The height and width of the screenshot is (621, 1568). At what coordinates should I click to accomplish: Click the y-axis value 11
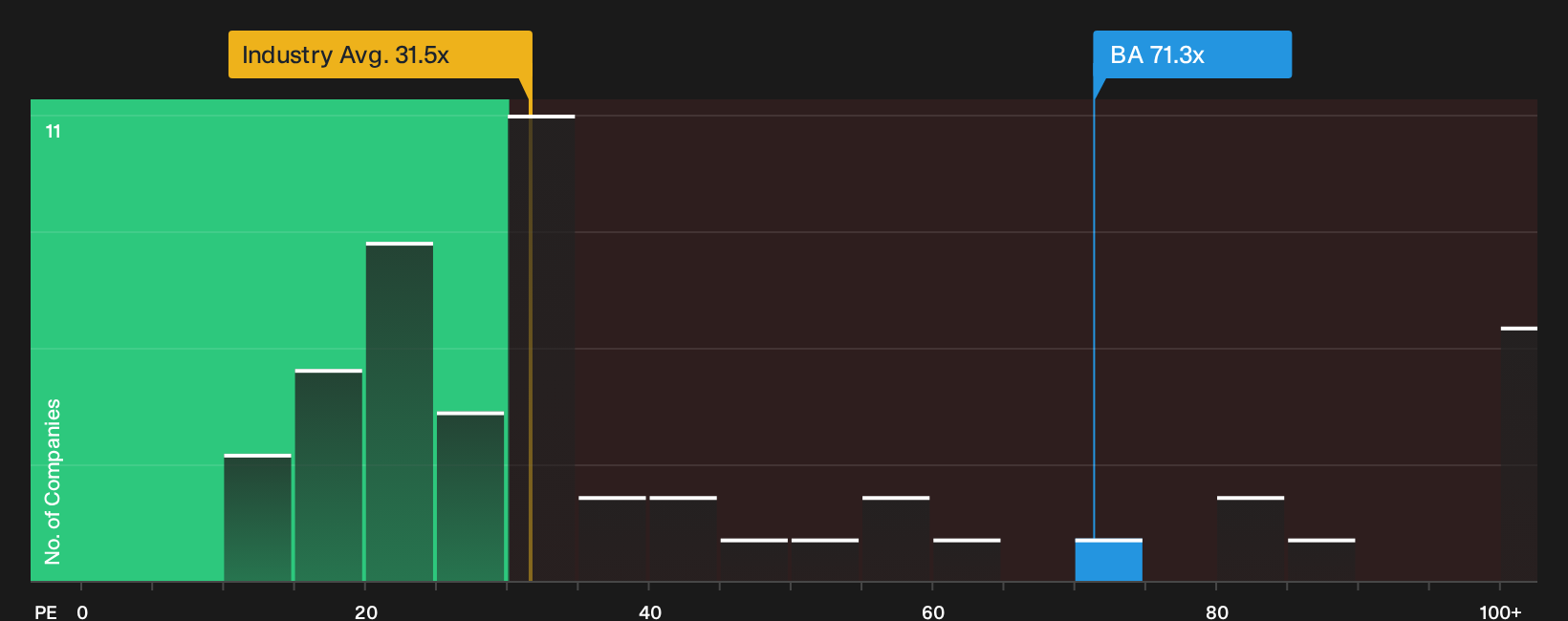coord(54,132)
